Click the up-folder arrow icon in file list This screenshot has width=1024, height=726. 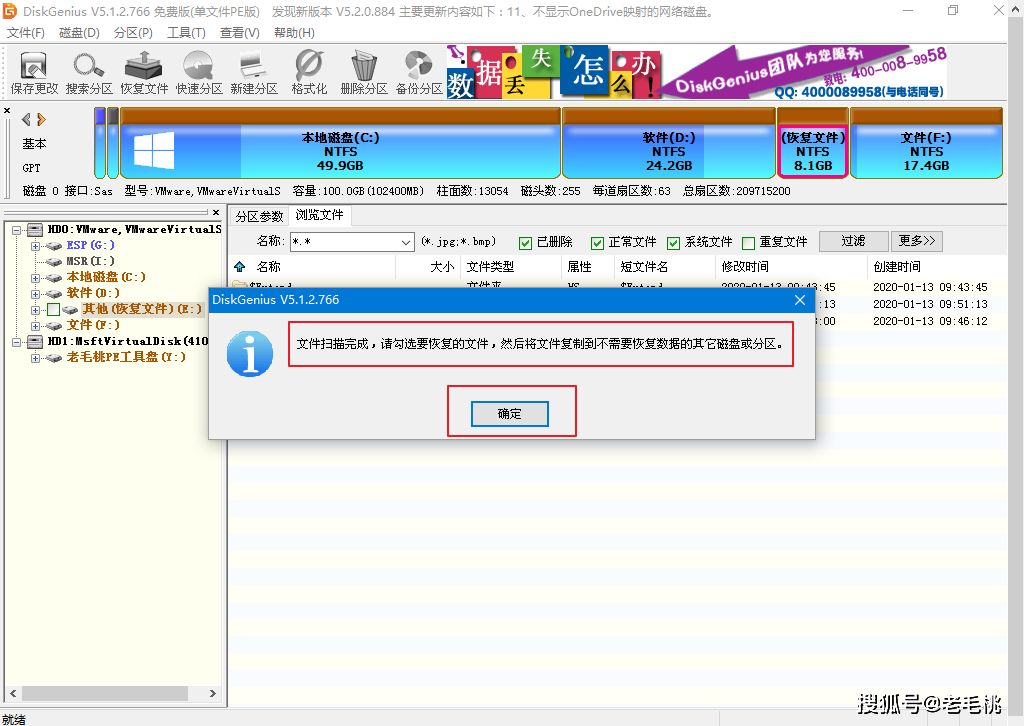point(240,266)
